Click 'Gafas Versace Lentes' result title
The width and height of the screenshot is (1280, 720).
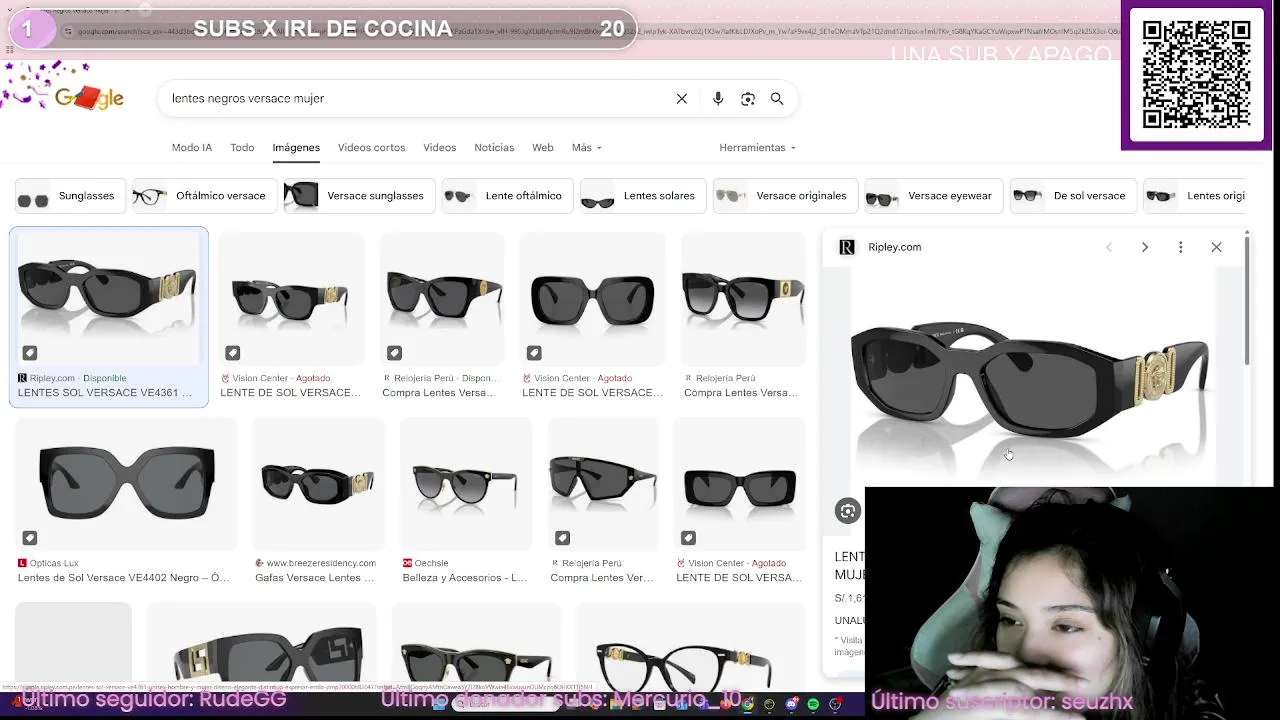click(x=315, y=578)
